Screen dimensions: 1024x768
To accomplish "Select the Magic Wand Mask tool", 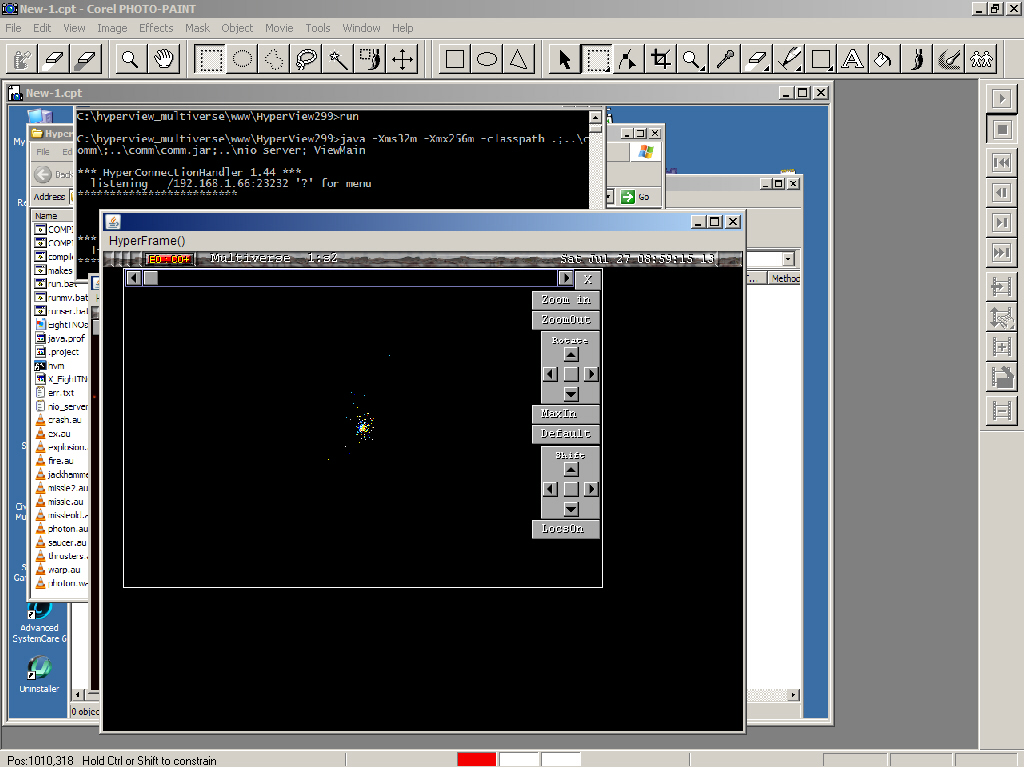I will click(339, 60).
